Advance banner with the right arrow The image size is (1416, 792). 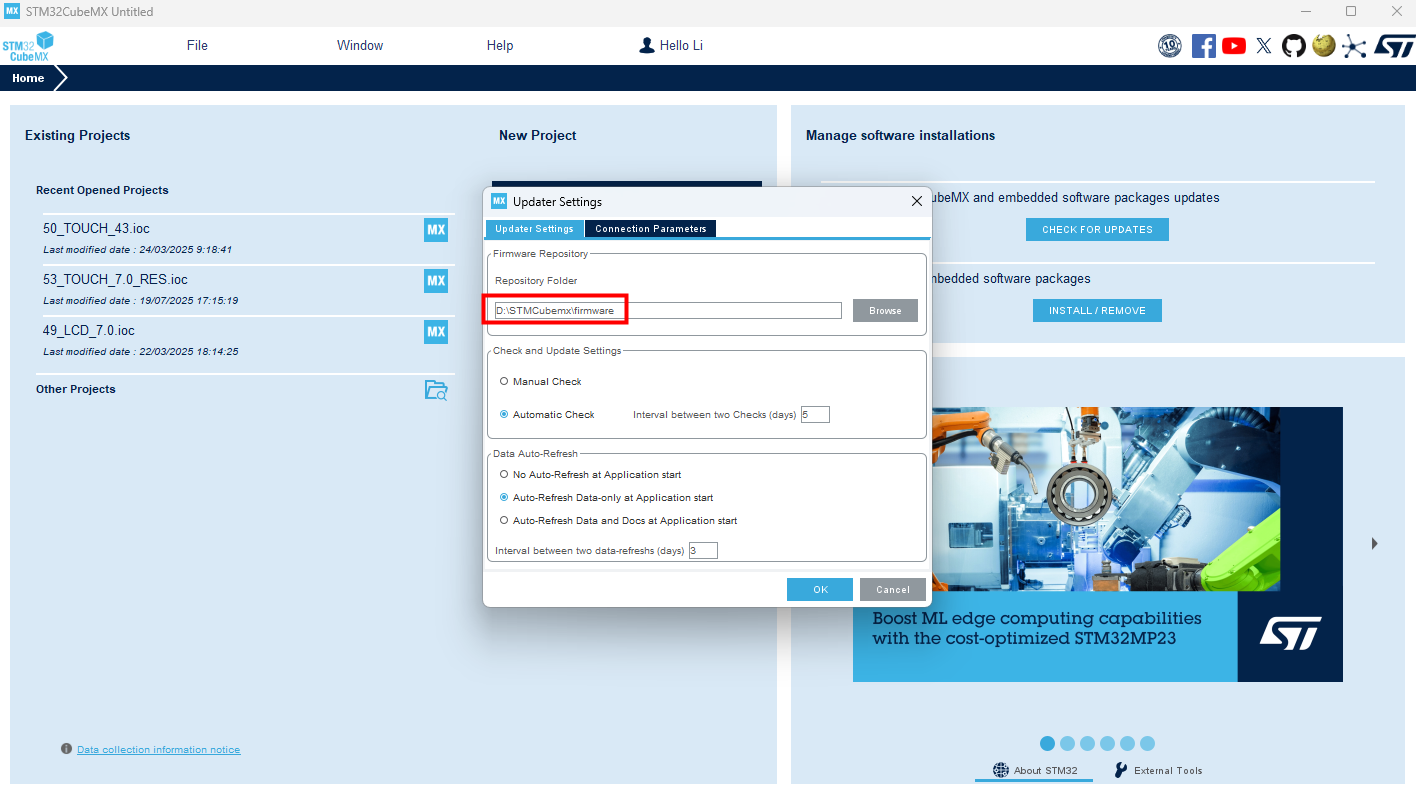(x=1375, y=543)
